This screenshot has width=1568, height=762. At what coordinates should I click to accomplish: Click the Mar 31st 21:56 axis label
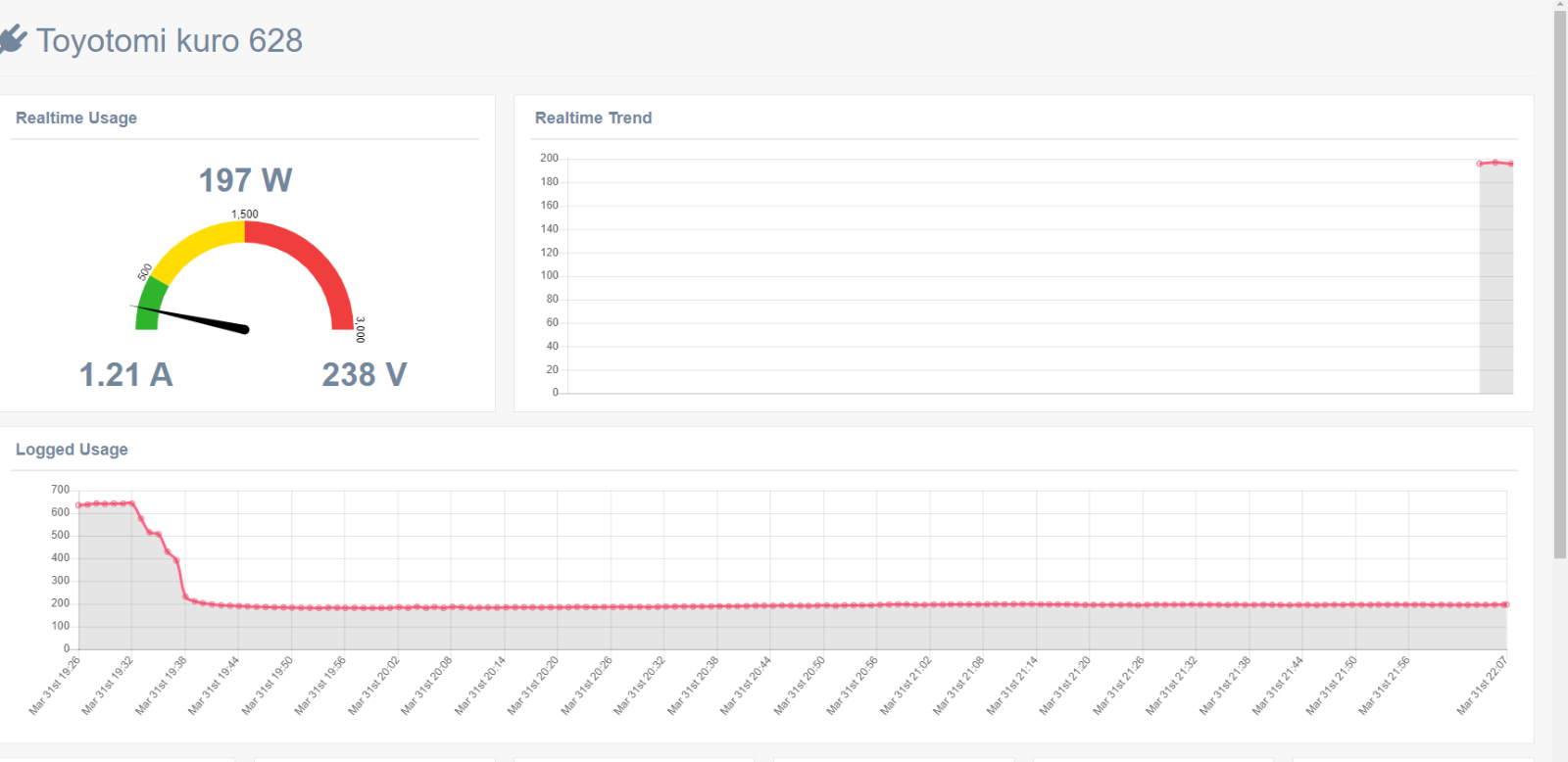pos(1385,686)
